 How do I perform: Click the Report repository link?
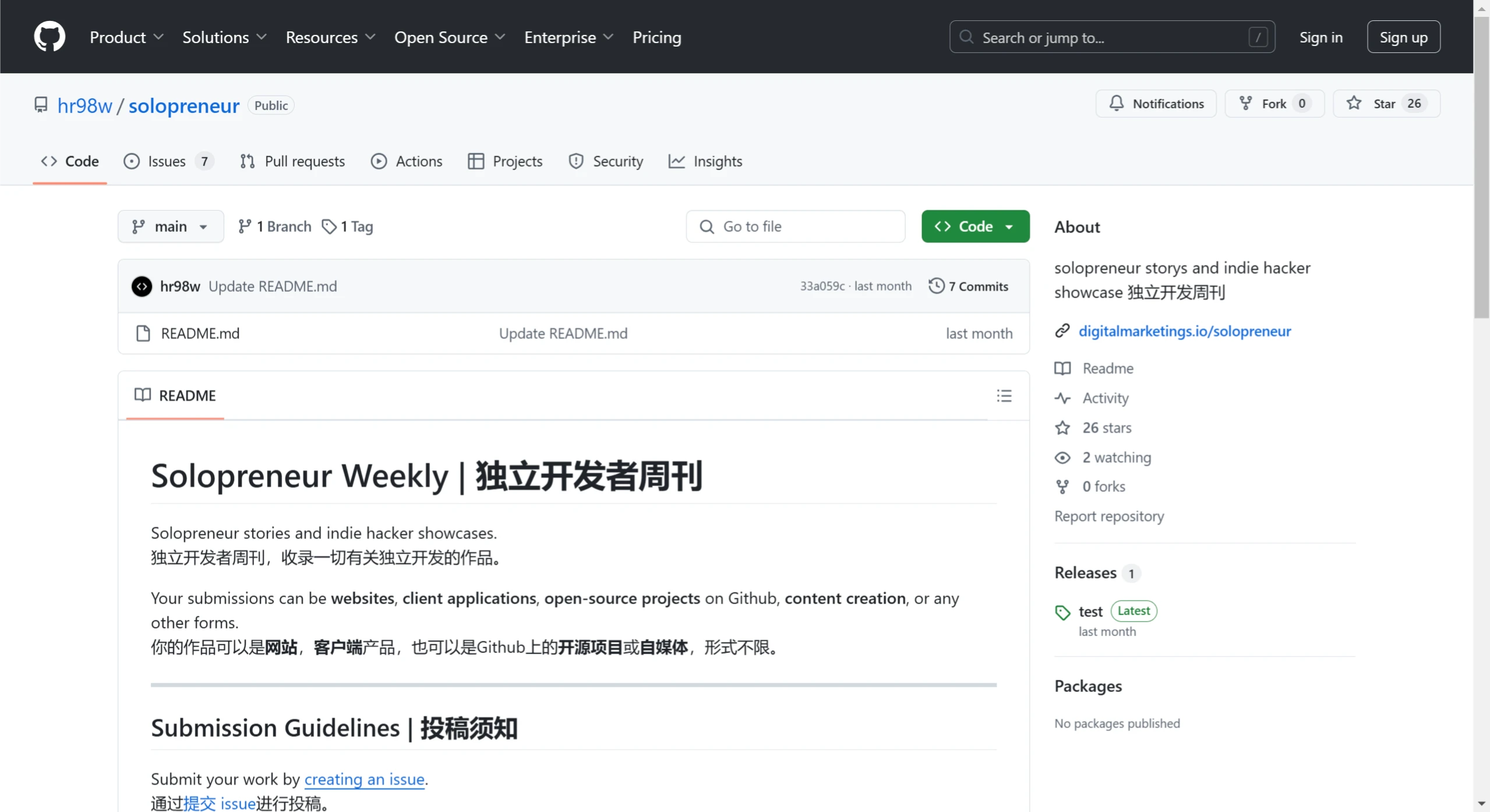1108,516
